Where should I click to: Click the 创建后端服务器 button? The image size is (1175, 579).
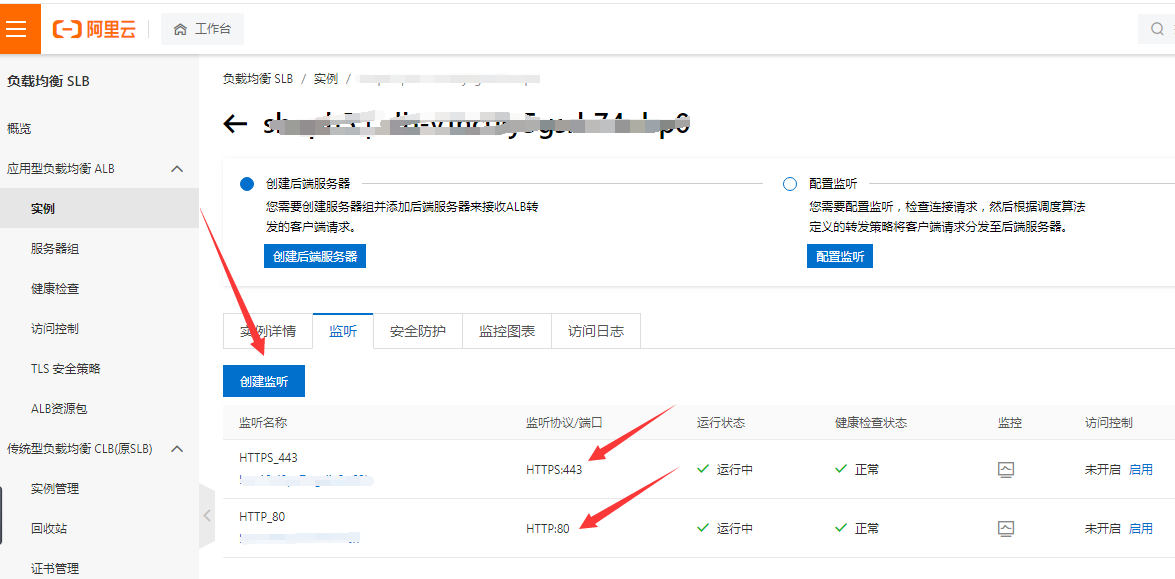click(315, 256)
